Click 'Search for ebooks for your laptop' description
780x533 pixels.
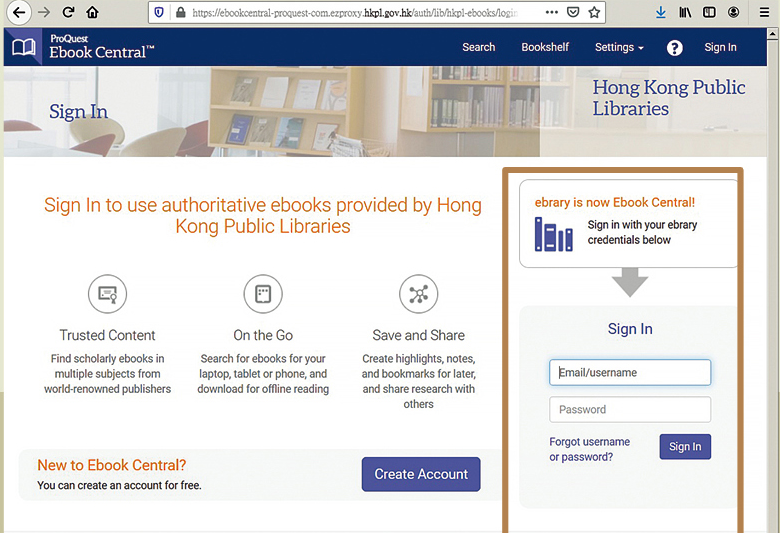click(x=263, y=374)
